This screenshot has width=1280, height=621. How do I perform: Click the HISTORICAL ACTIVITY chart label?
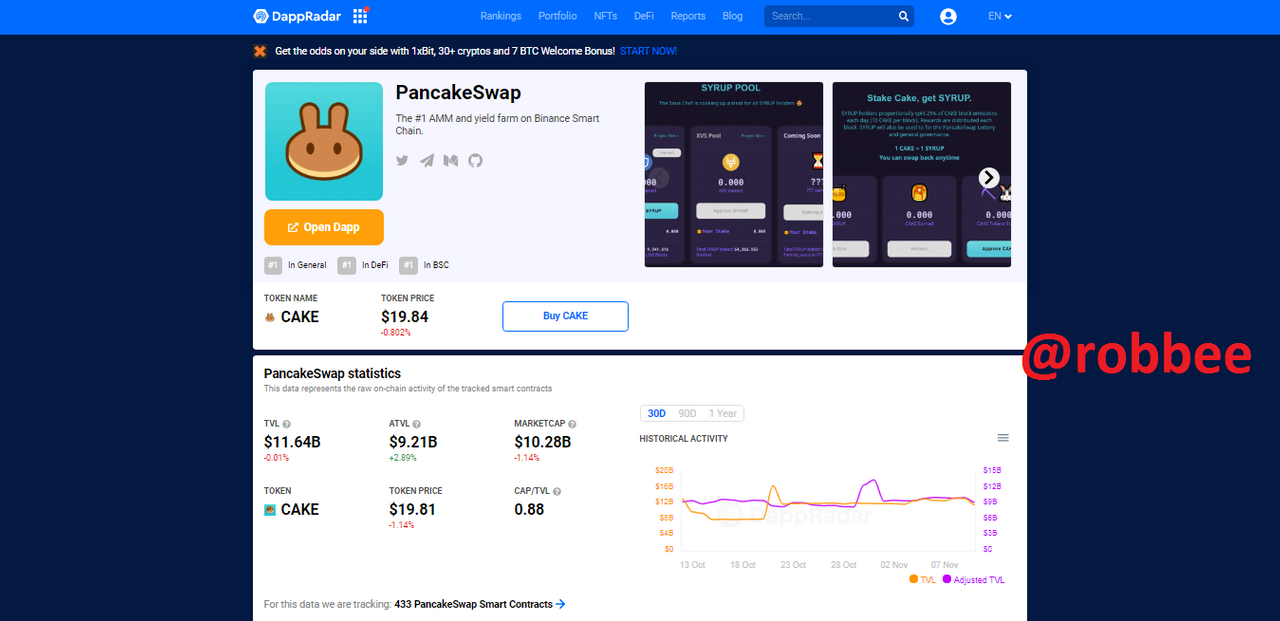point(684,439)
